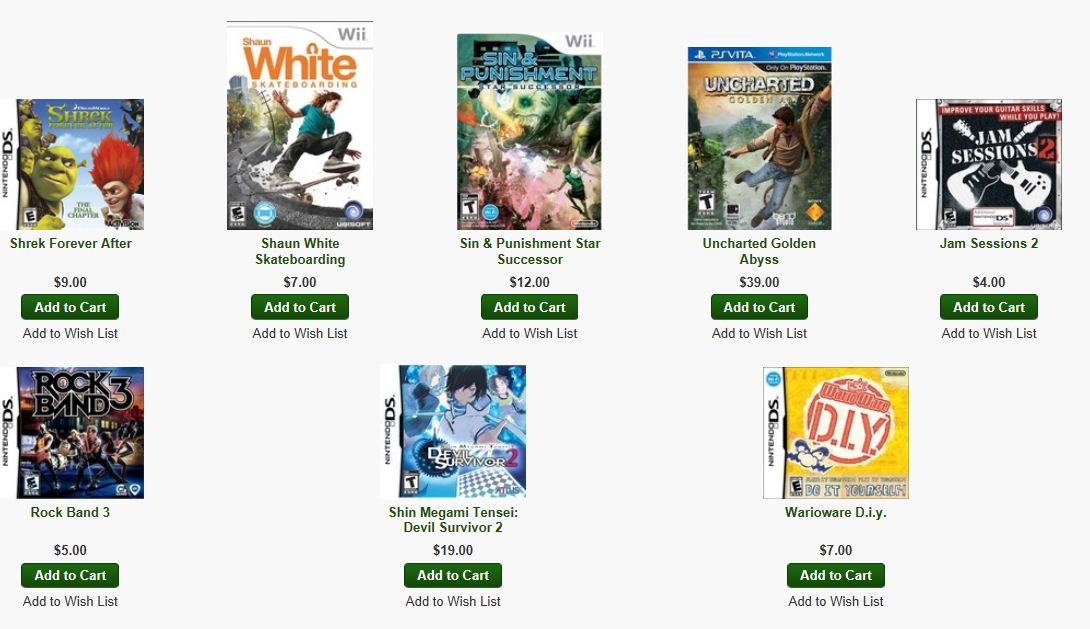The image size is (1090, 629).
Task: Add Jam Sessions 2 to wish list
Action: click(989, 334)
